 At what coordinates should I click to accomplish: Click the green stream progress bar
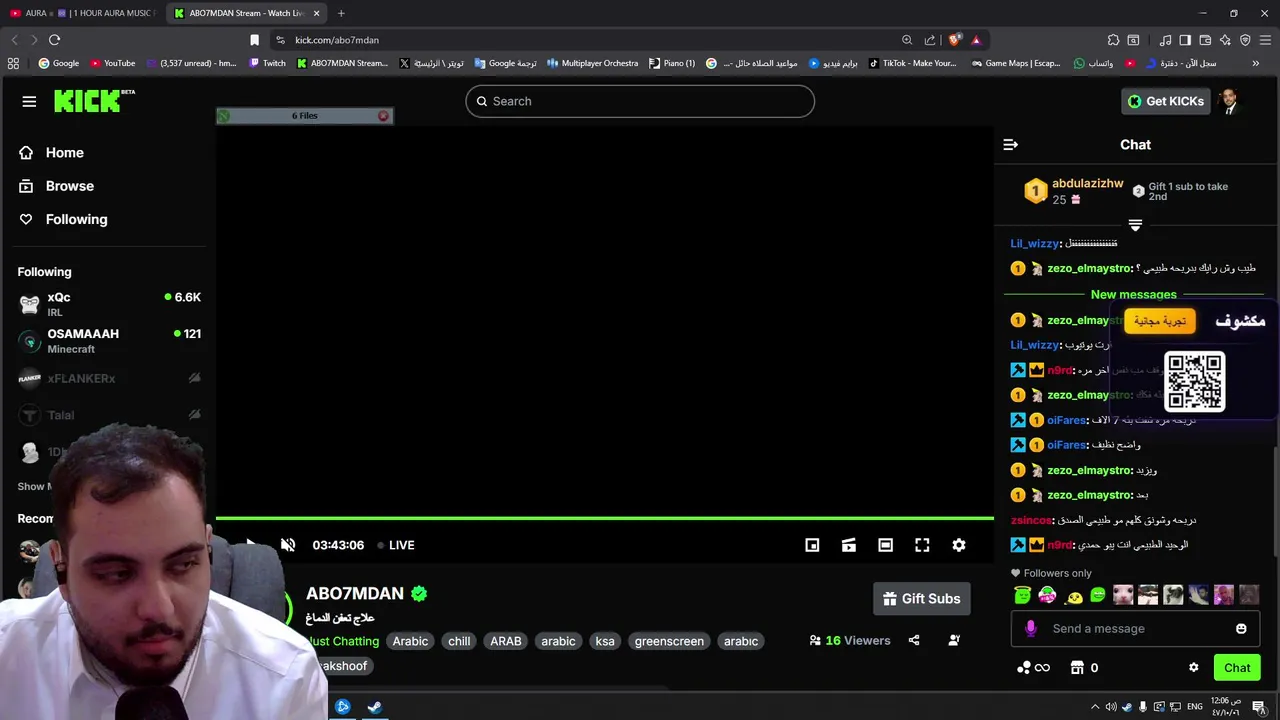pos(605,518)
